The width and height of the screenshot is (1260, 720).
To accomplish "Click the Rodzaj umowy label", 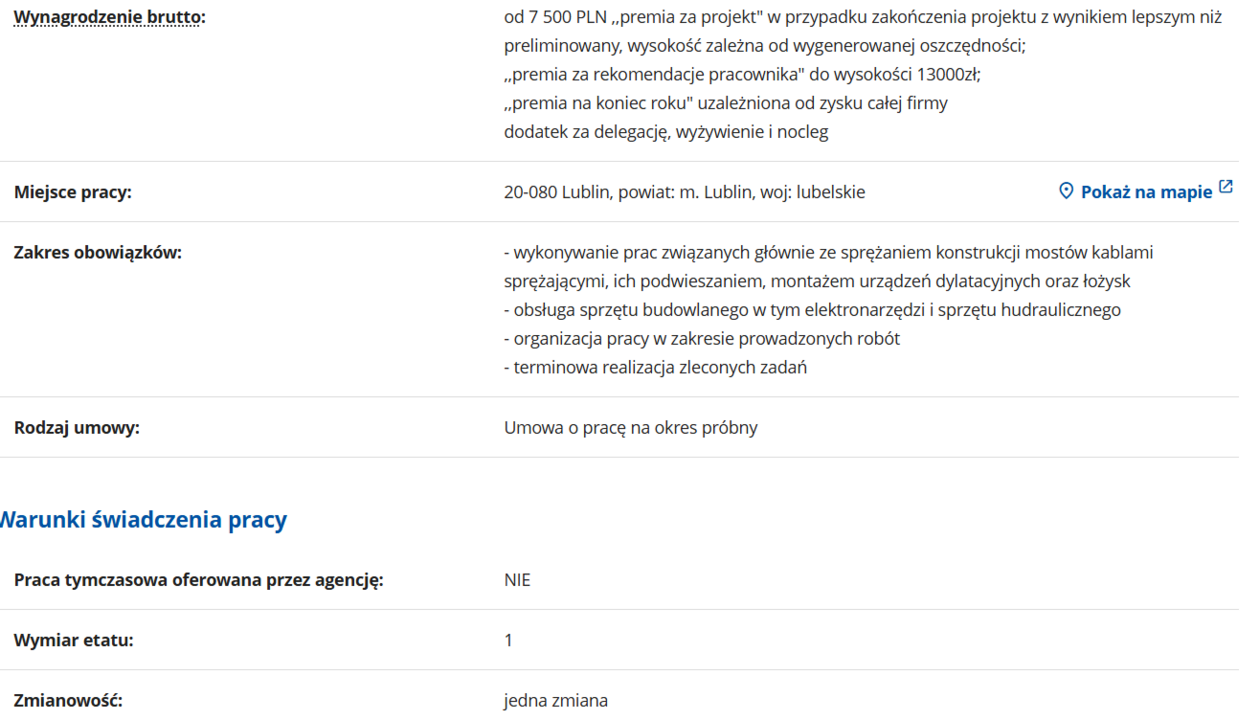I will tap(77, 428).
